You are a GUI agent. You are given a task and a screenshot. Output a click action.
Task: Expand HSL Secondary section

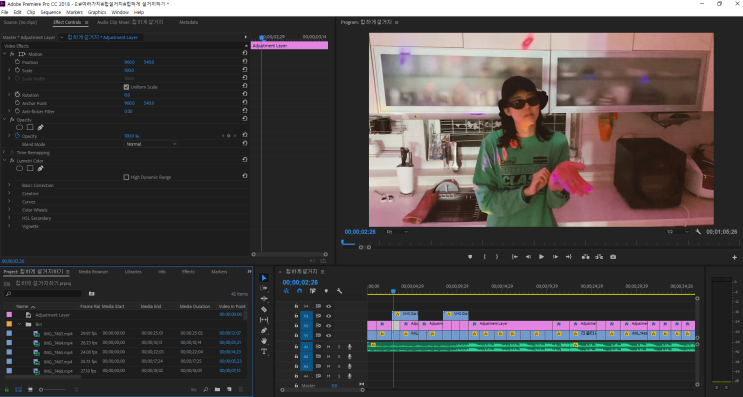coord(9,218)
